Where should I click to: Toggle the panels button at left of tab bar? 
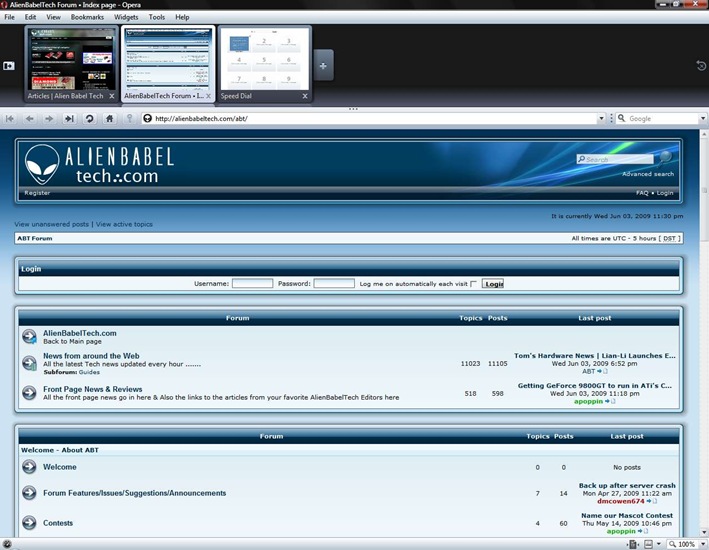[9, 66]
